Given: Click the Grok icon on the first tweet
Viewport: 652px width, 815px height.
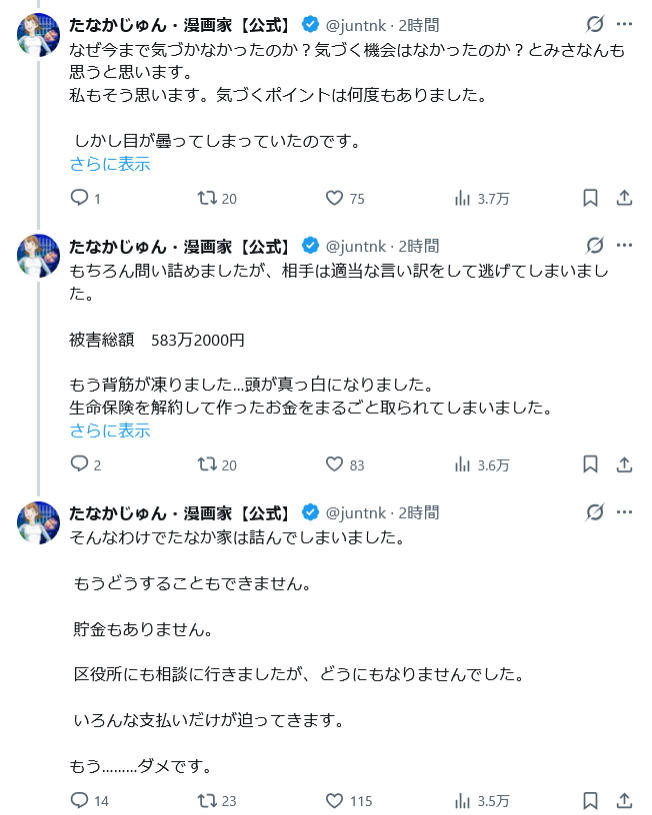Looking at the screenshot, I should [x=594, y=23].
